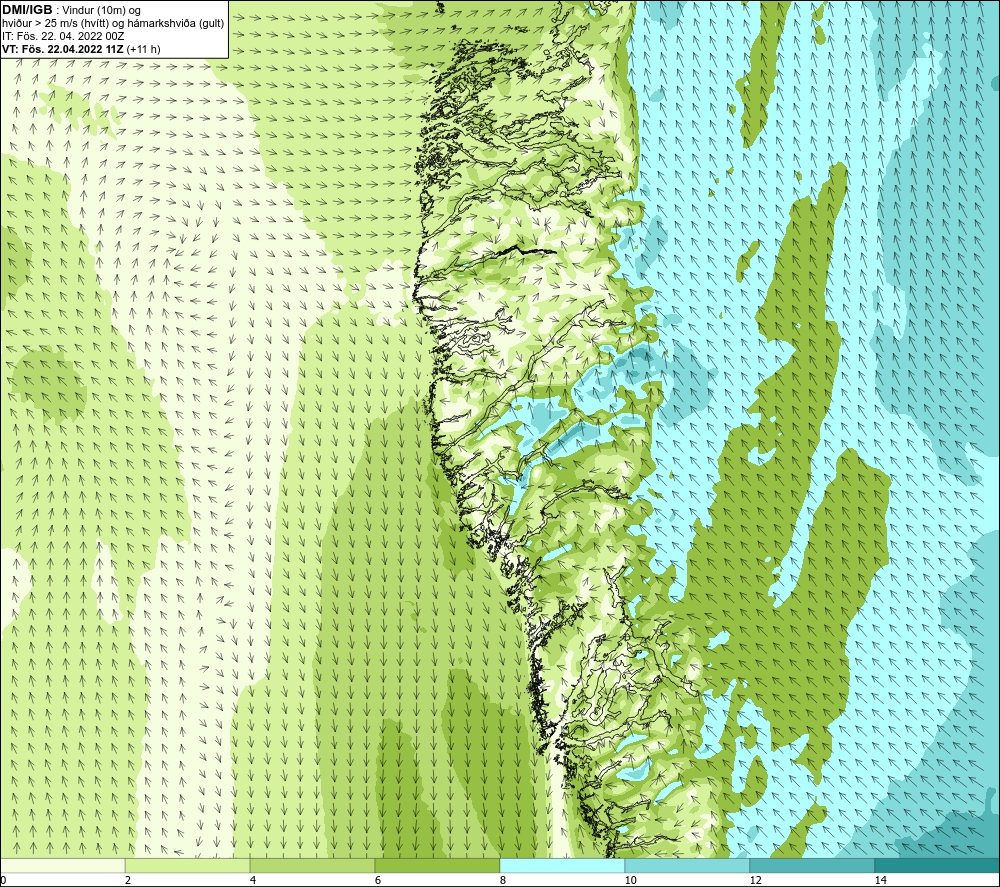Screen dimensions: 1000x887
Task: Click the legend scale label '8'
Action: click(x=503, y=881)
